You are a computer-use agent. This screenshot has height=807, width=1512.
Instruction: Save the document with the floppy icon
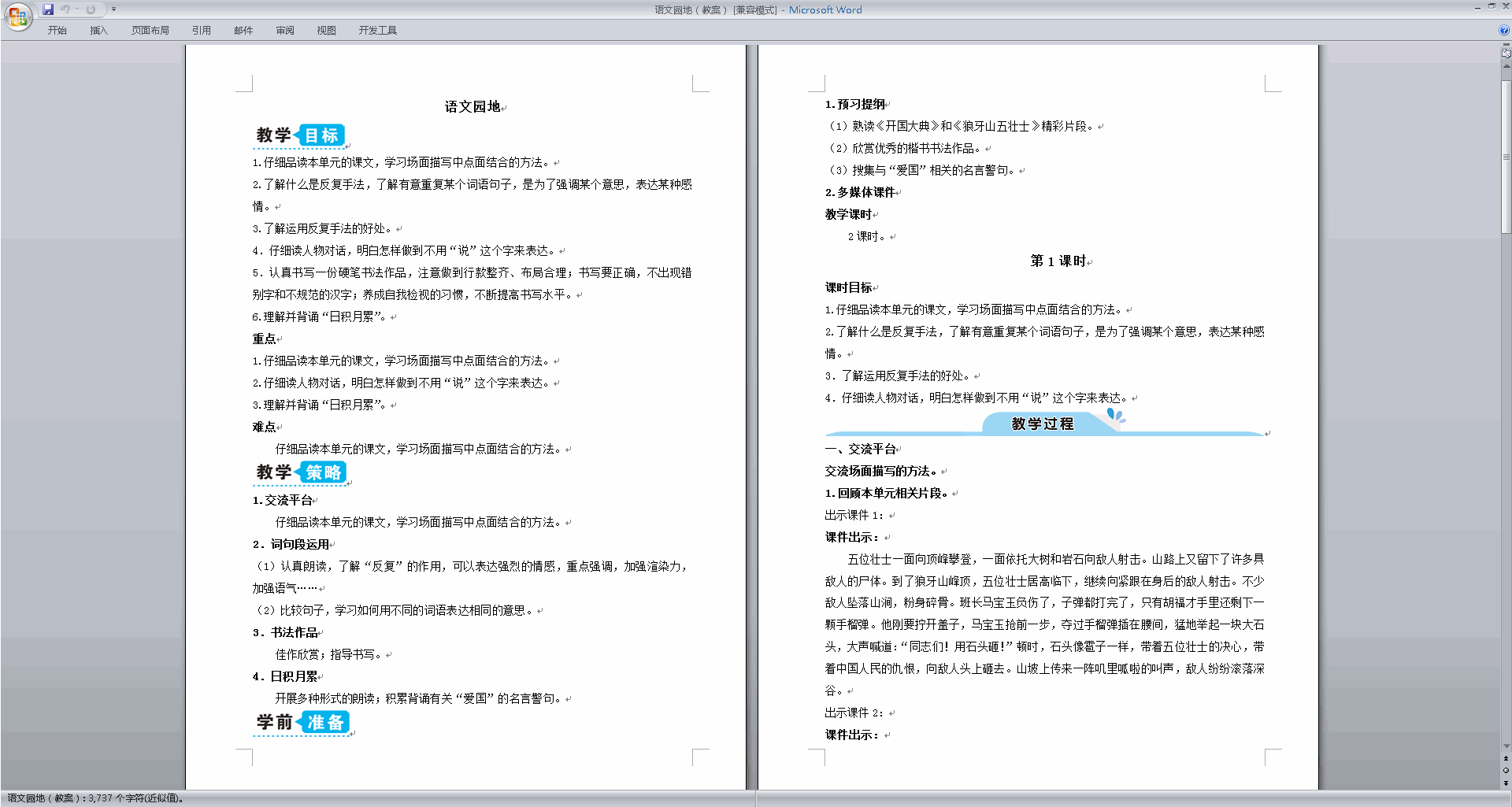coord(48,9)
